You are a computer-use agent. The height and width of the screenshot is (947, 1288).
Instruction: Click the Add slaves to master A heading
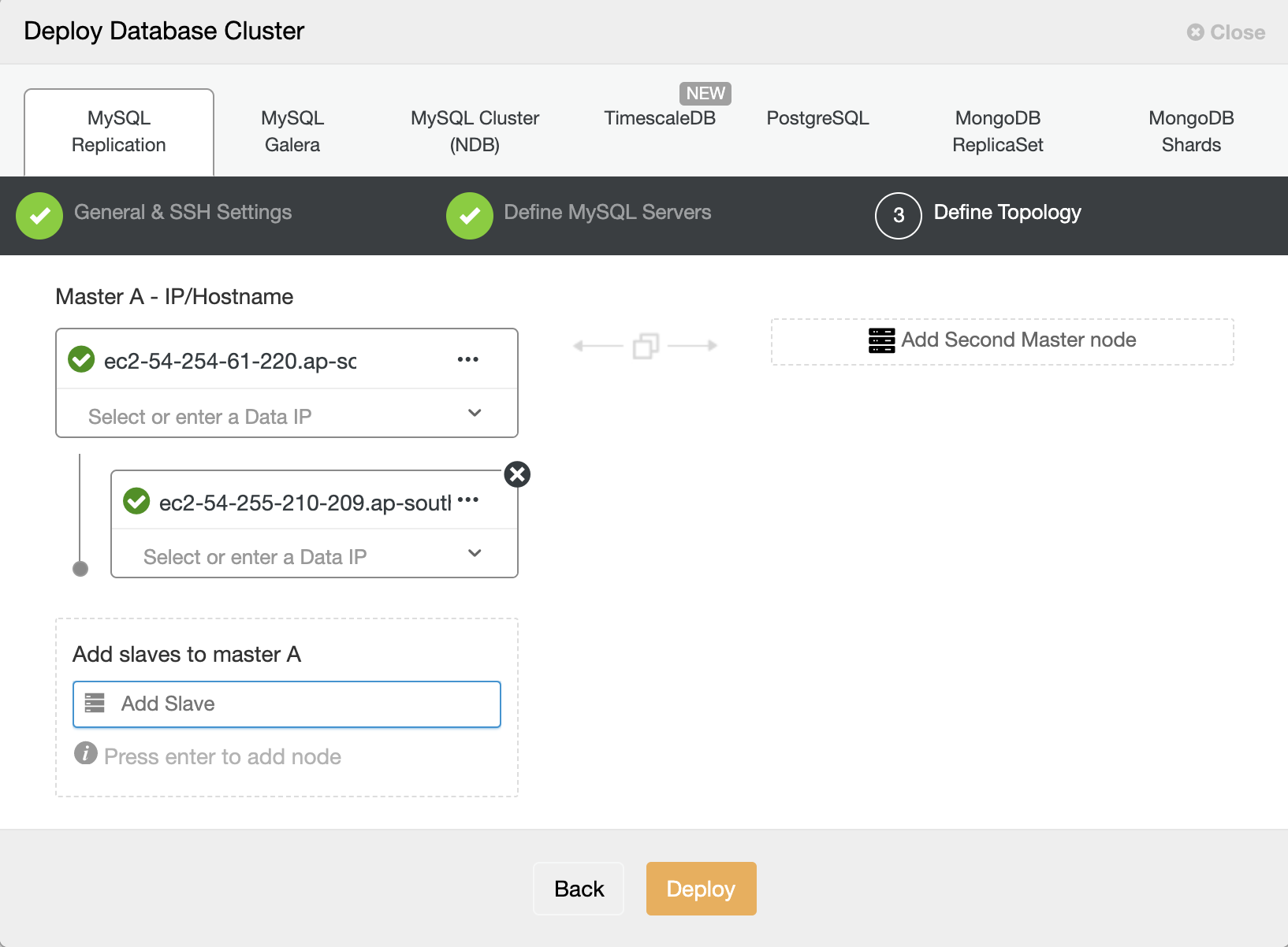click(x=187, y=654)
